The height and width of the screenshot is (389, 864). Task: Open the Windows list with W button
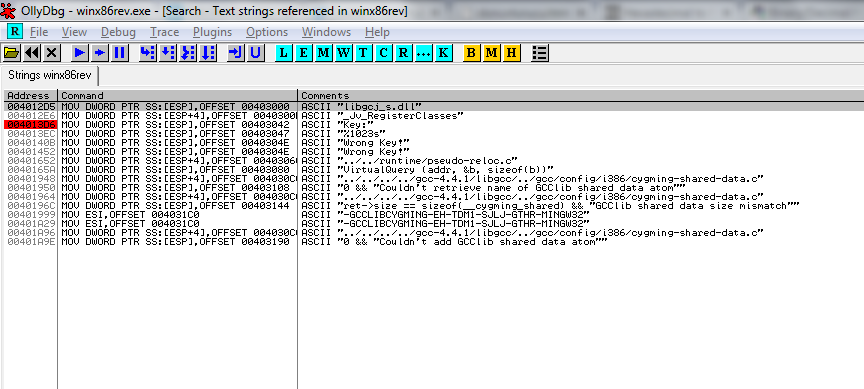point(343,52)
